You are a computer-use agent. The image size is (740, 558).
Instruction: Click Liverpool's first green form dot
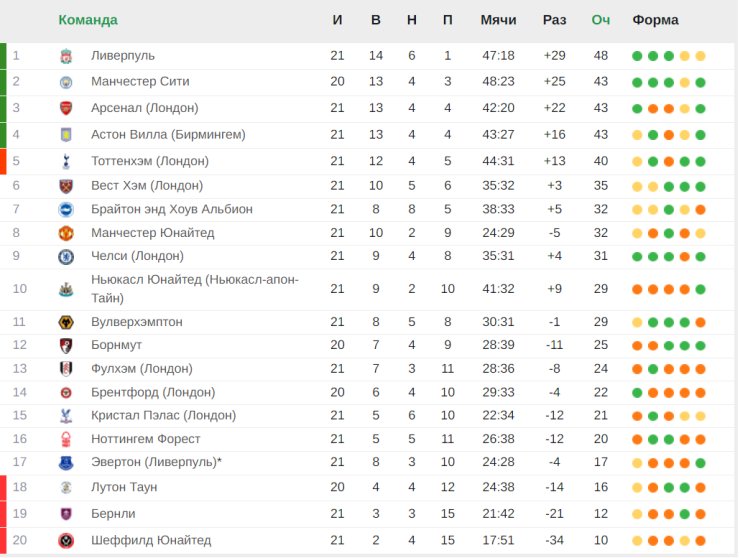point(637,56)
